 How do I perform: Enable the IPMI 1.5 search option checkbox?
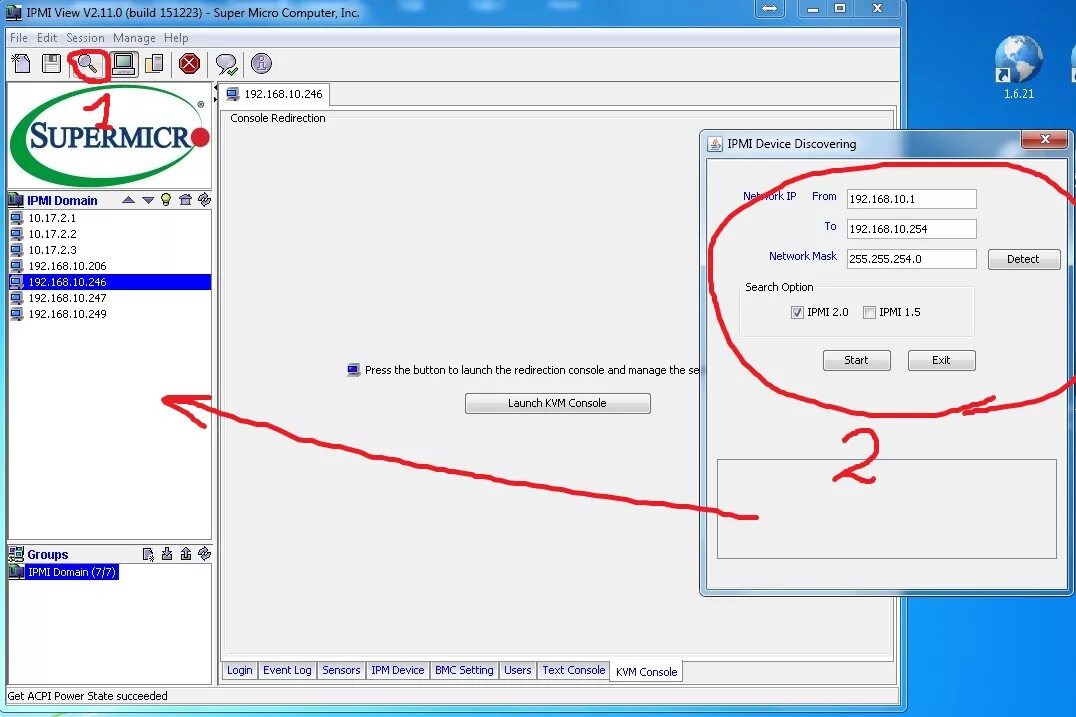click(869, 313)
